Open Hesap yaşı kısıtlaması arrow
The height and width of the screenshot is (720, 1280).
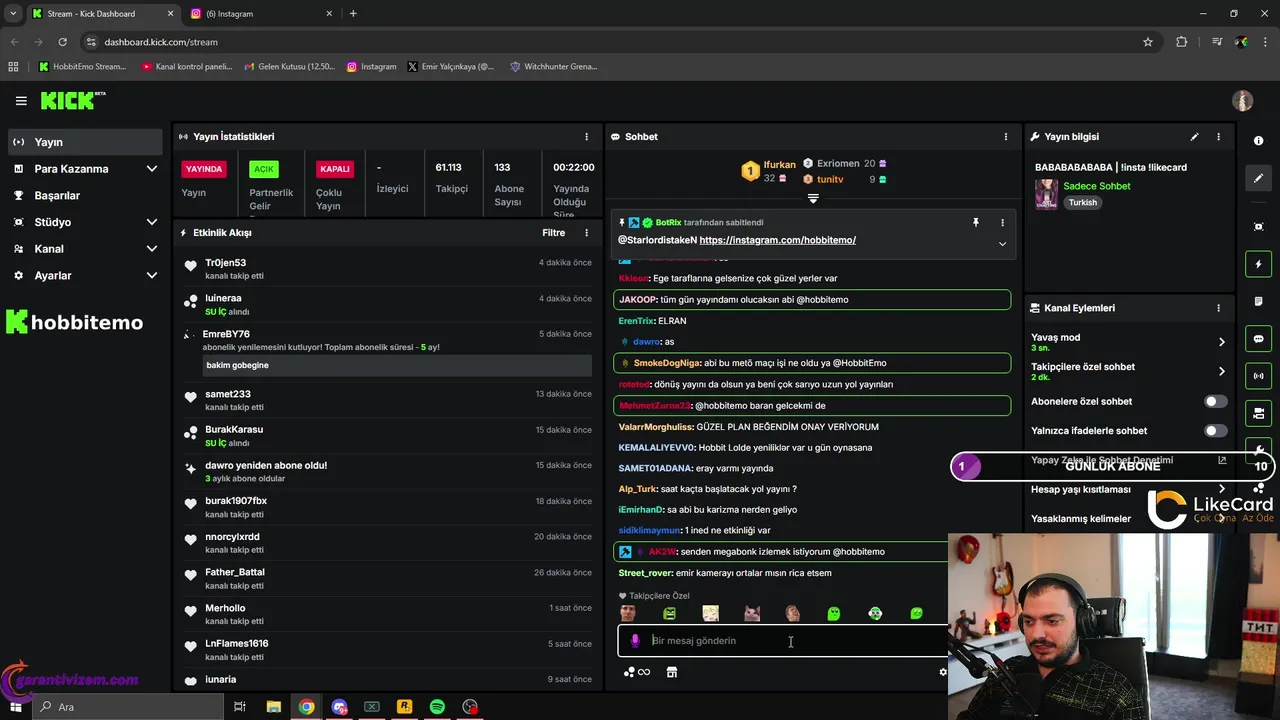(x=1221, y=489)
